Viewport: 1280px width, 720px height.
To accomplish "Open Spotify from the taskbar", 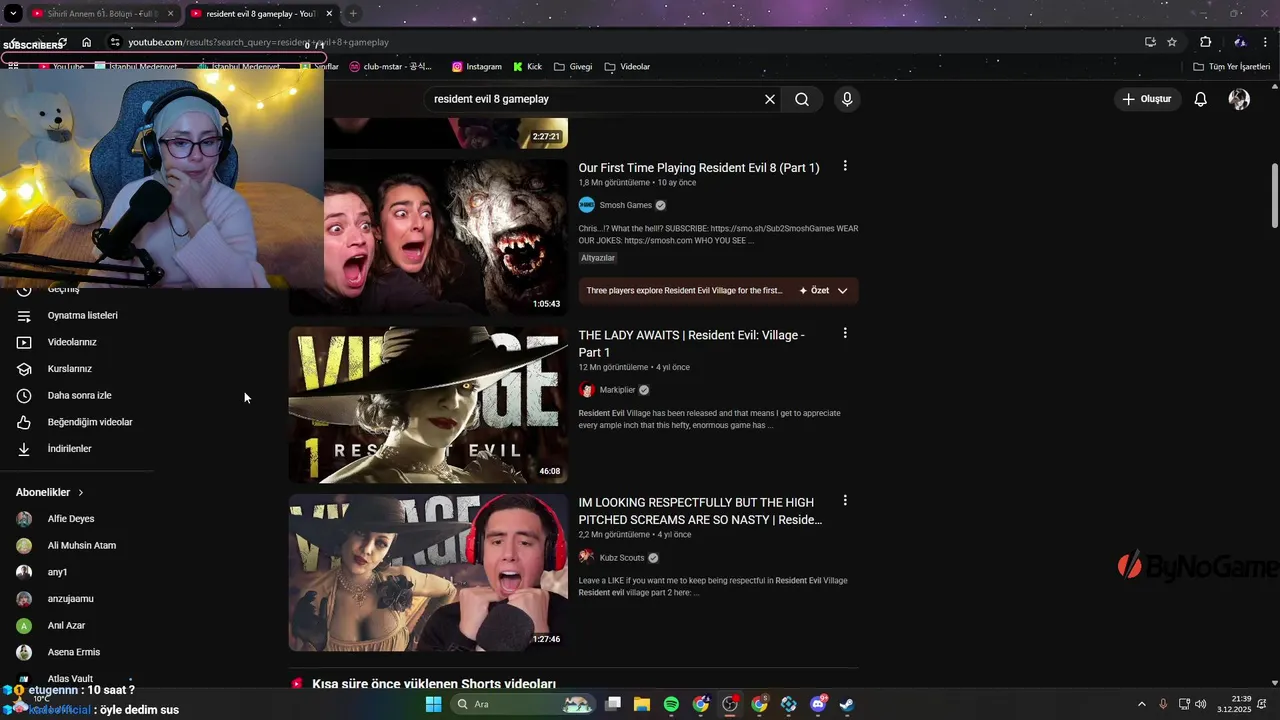I will [x=671, y=704].
